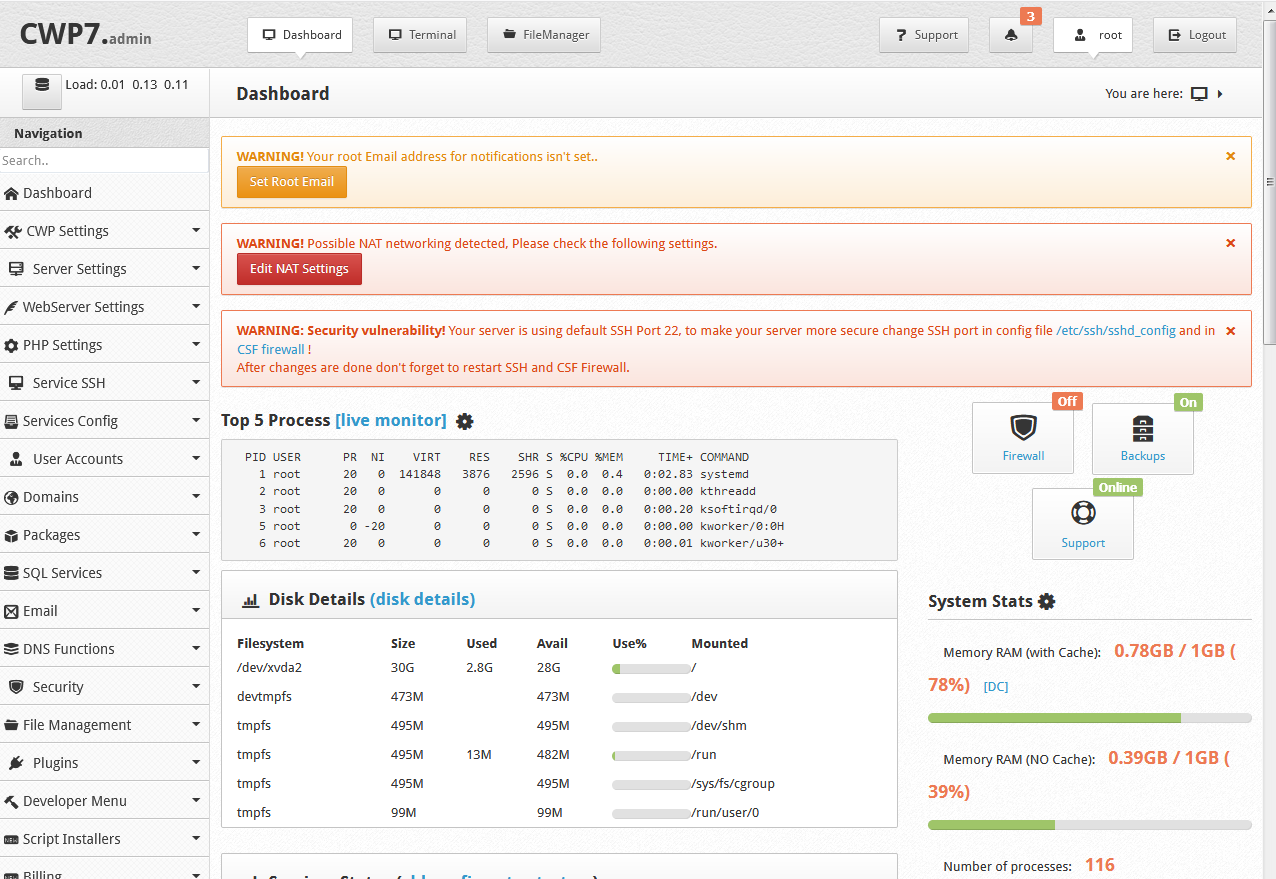1276x879 pixels.
Task: Click Security shield icon in sidebar
Action: tap(16, 687)
